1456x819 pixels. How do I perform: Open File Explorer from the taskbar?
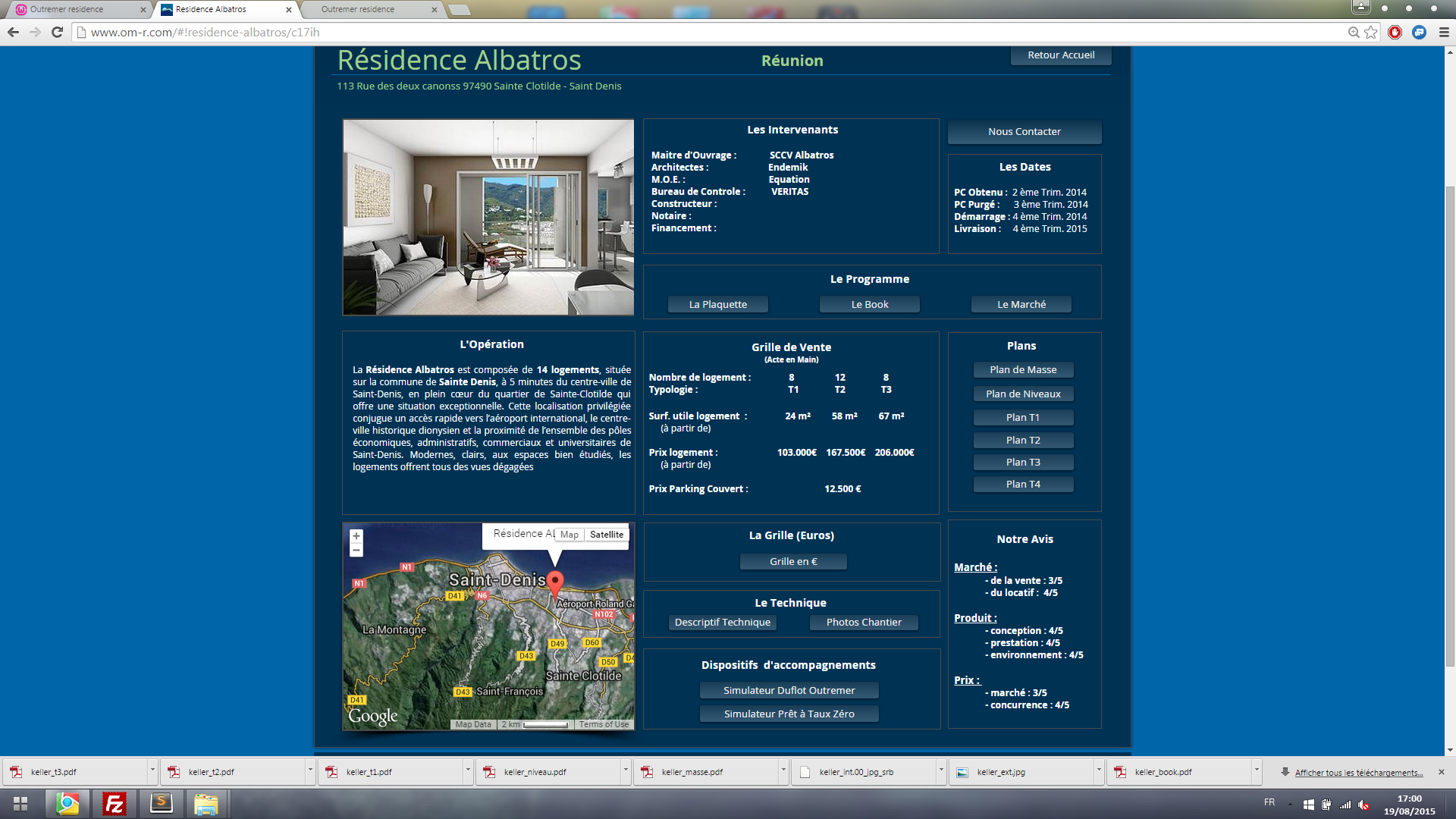[x=206, y=803]
